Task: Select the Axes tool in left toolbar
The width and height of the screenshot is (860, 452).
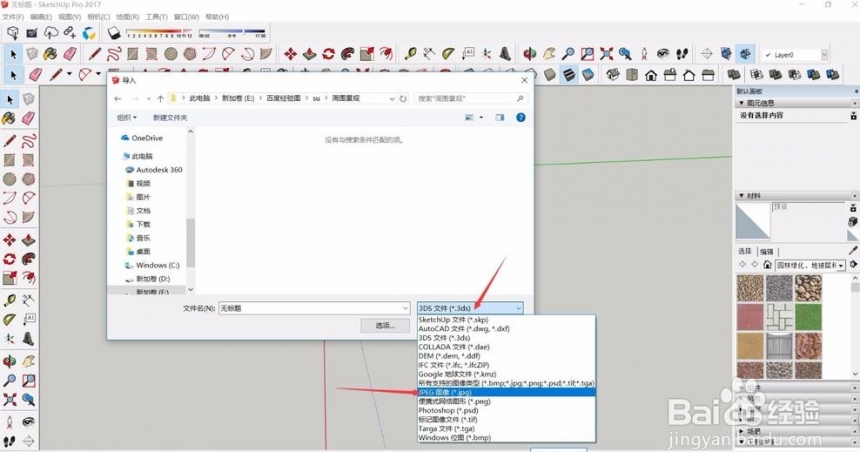Action: pyautogui.click(x=9, y=338)
